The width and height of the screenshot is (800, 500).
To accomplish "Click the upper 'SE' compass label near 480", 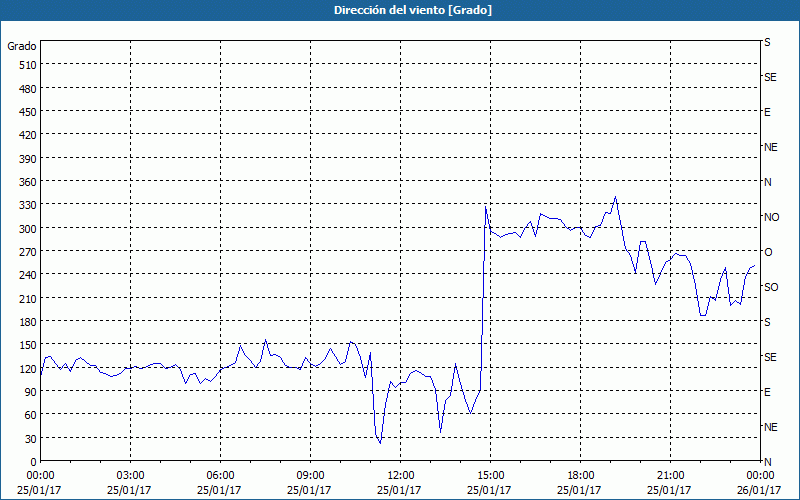I will click(770, 77).
